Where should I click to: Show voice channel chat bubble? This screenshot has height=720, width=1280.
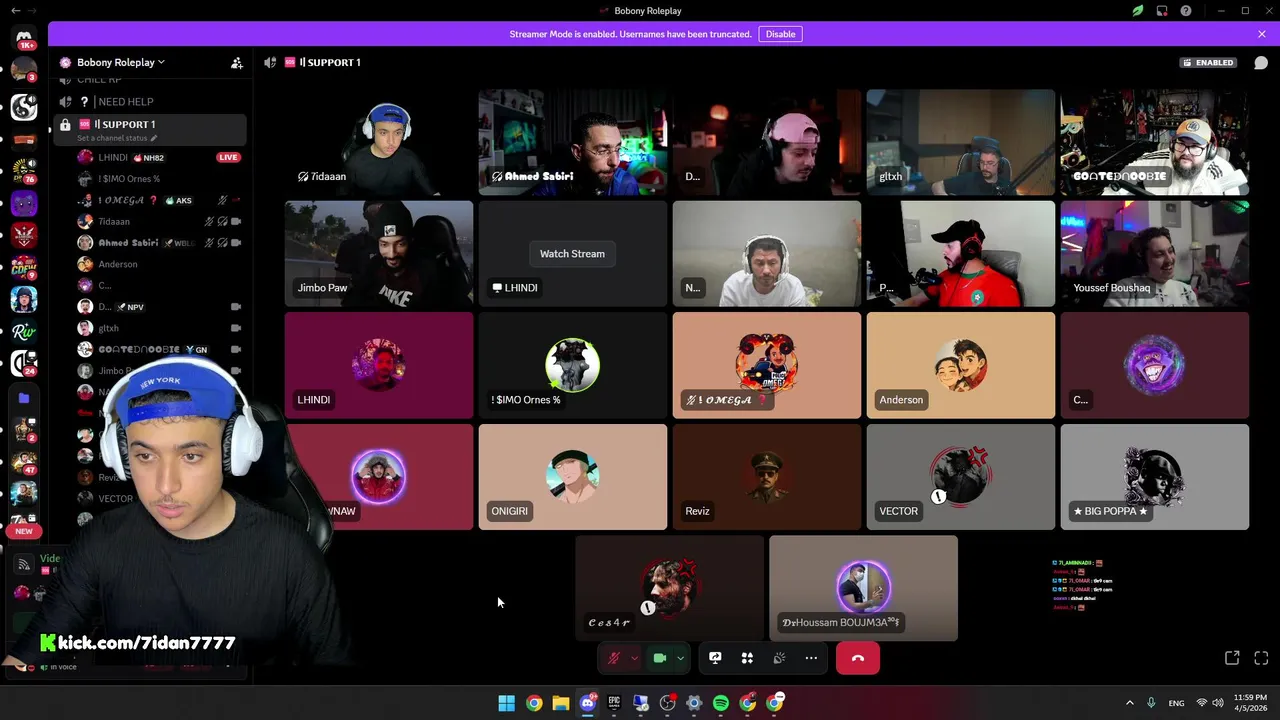point(1261,62)
